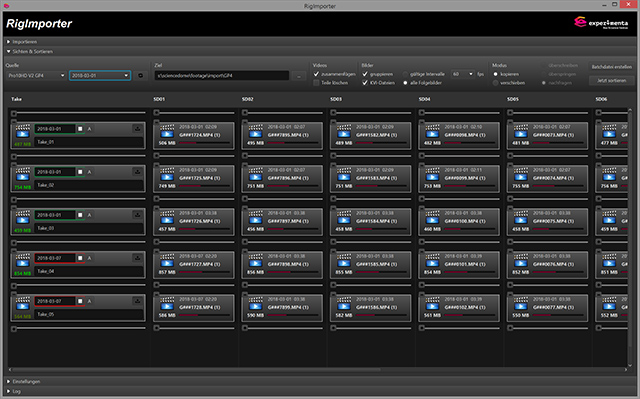The image size is (640, 399).
Task: Click the Batchdatei erstellen button
Action: click(611, 66)
